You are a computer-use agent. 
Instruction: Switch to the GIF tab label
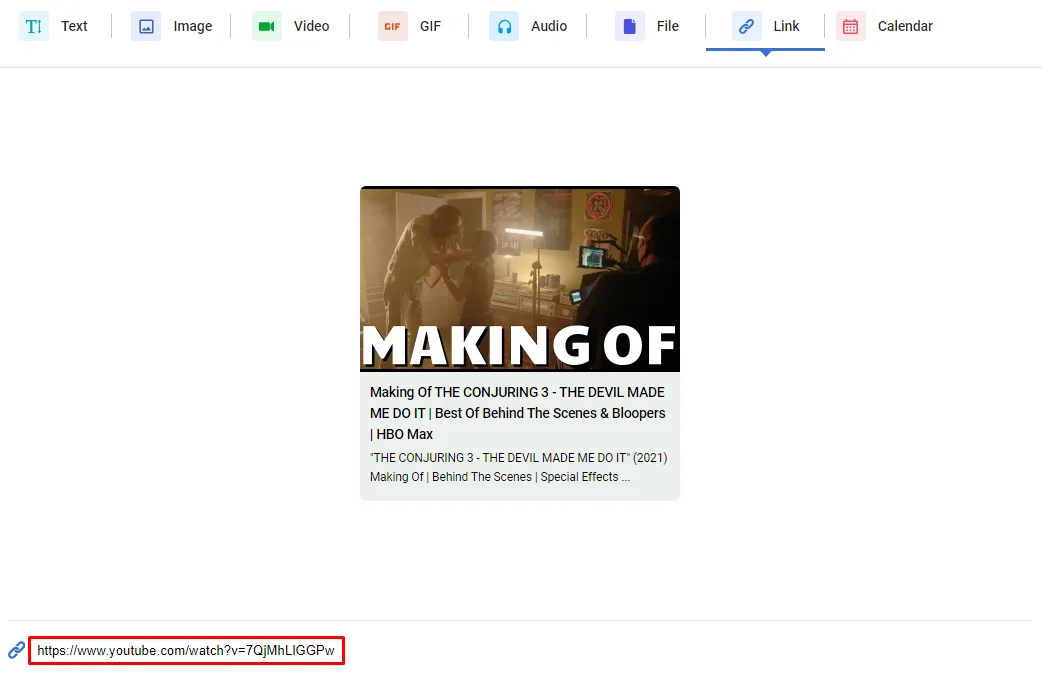(430, 27)
